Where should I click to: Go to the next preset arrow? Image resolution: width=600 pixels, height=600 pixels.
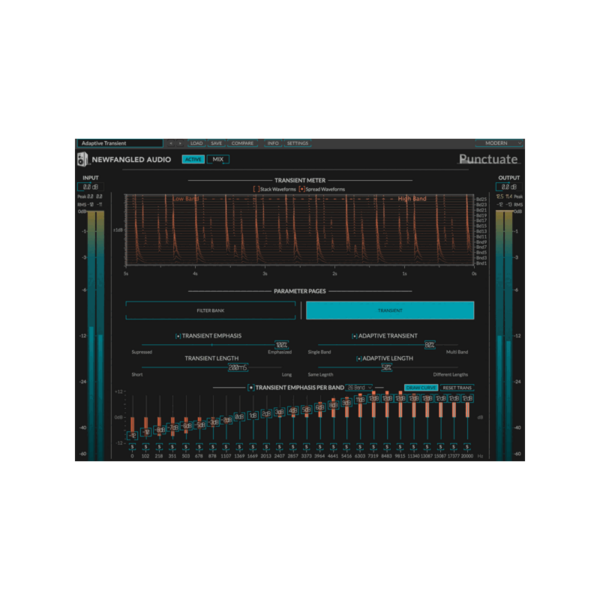[x=179, y=143]
